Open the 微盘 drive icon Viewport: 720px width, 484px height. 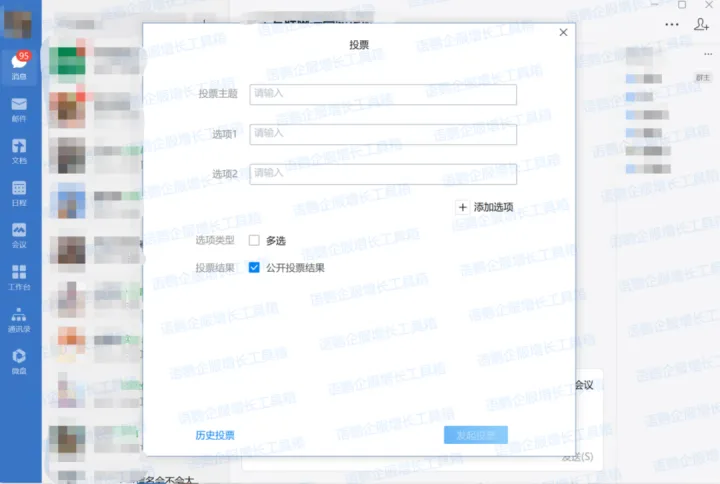tap(19, 357)
